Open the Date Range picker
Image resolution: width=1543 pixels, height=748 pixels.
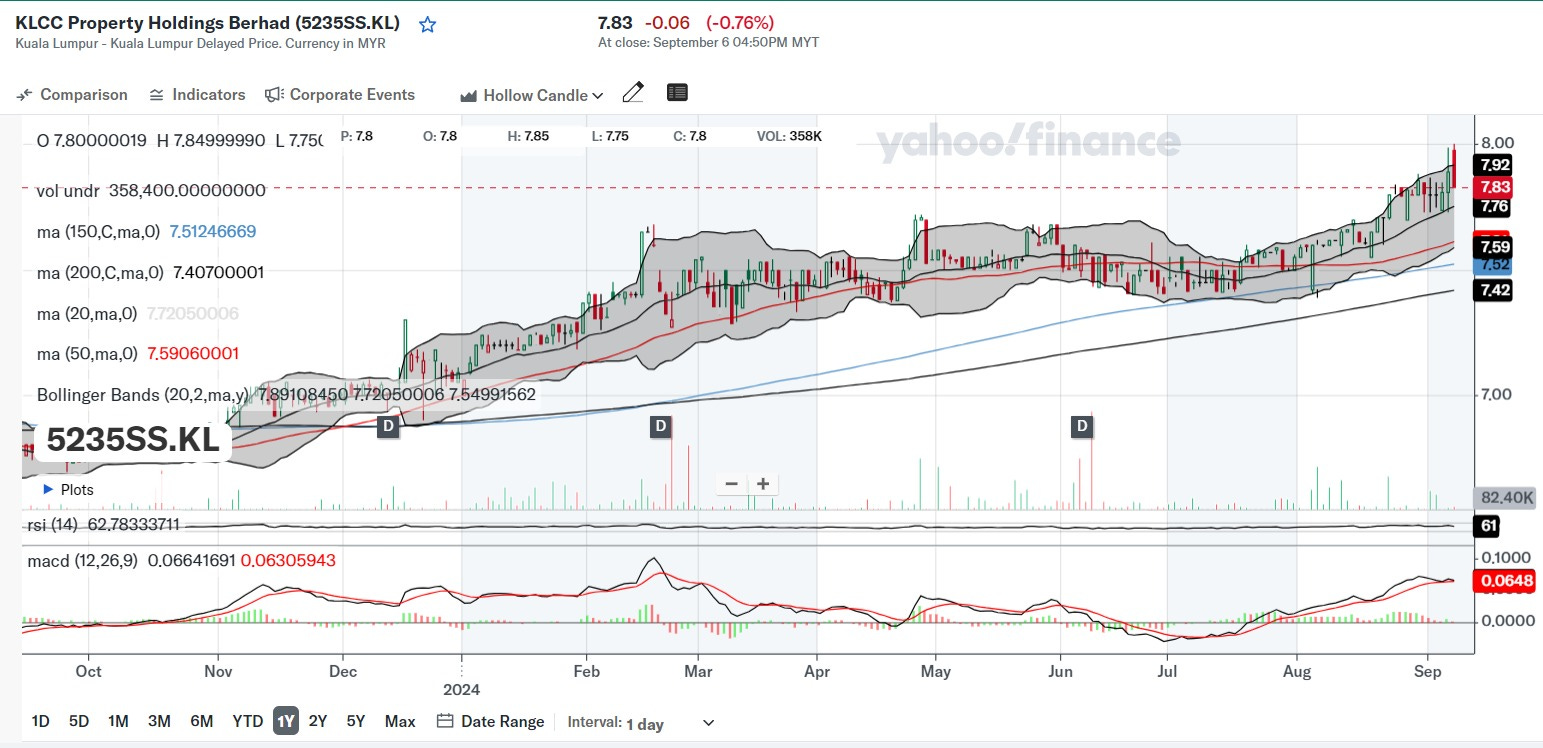tap(491, 721)
